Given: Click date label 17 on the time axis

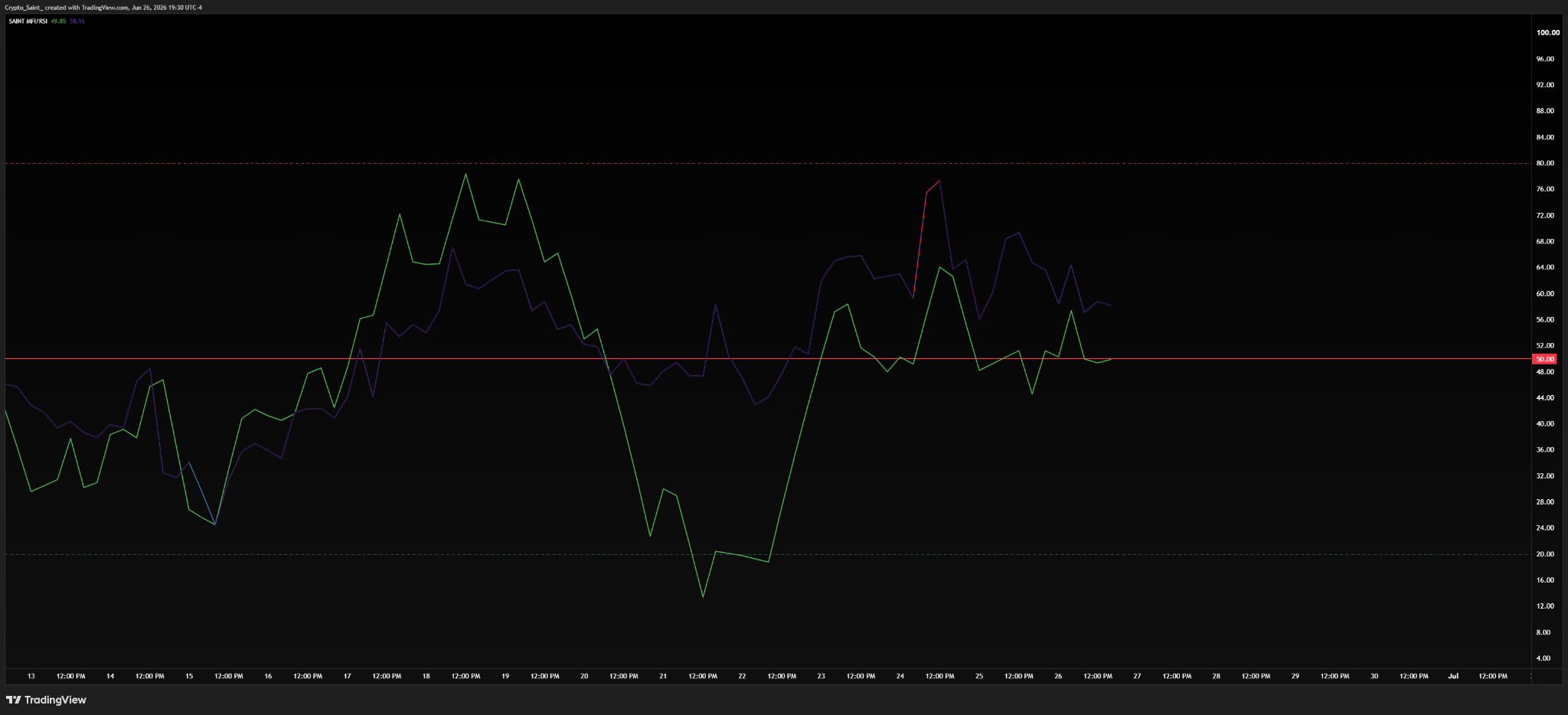Looking at the screenshot, I should [x=347, y=677].
